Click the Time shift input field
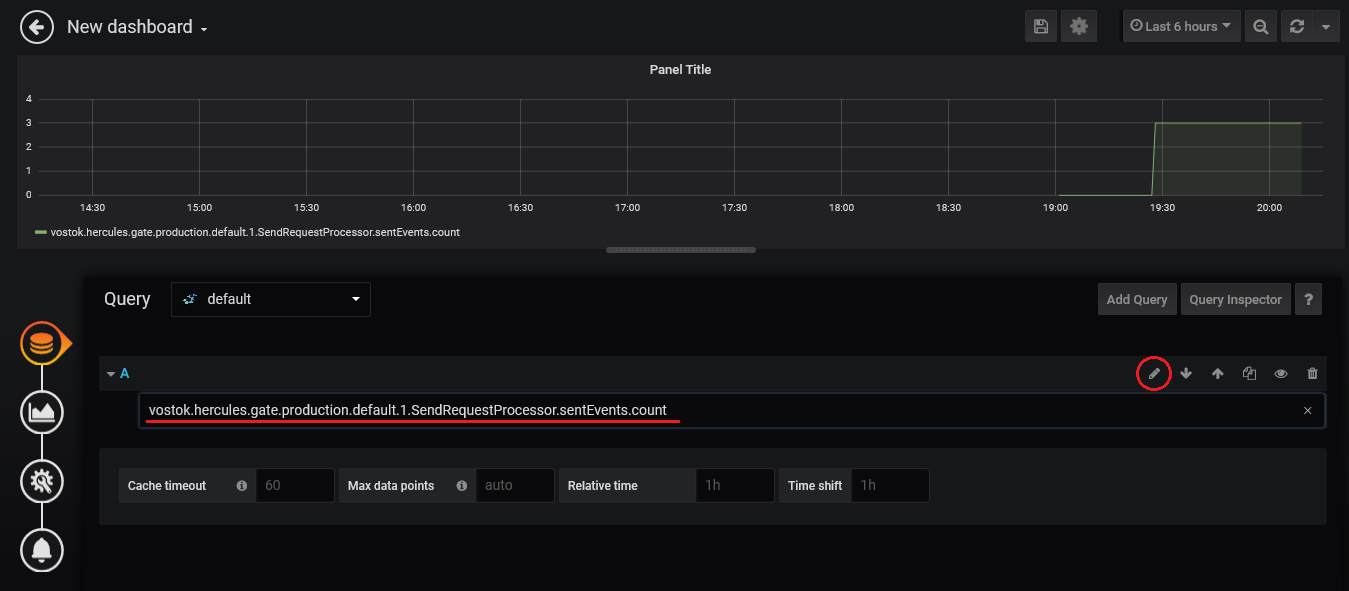Screen dimensions: 1349x591 click(x=890, y=485)
